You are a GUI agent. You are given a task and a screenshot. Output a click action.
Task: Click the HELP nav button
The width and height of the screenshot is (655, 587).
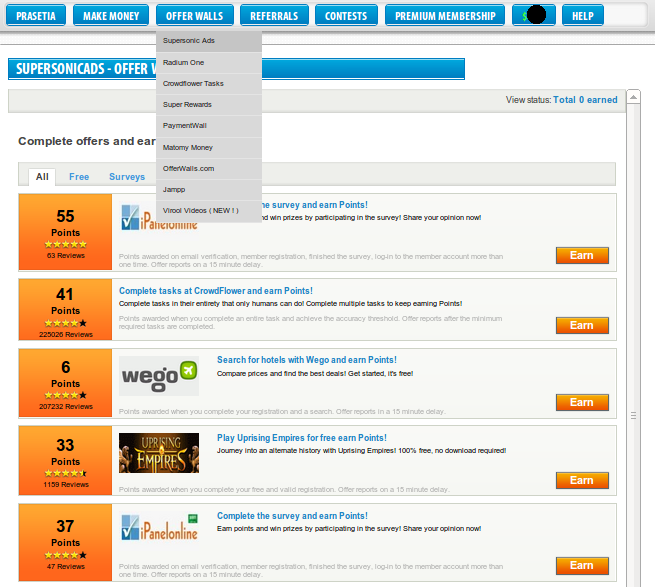pos(583,15)
